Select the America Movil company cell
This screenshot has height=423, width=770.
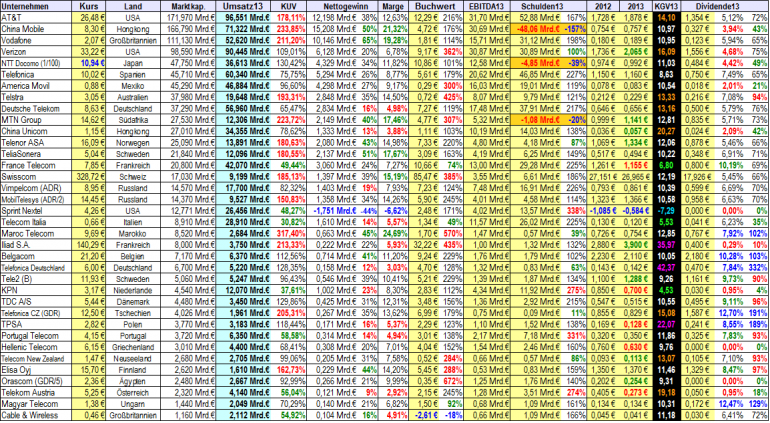36,85
